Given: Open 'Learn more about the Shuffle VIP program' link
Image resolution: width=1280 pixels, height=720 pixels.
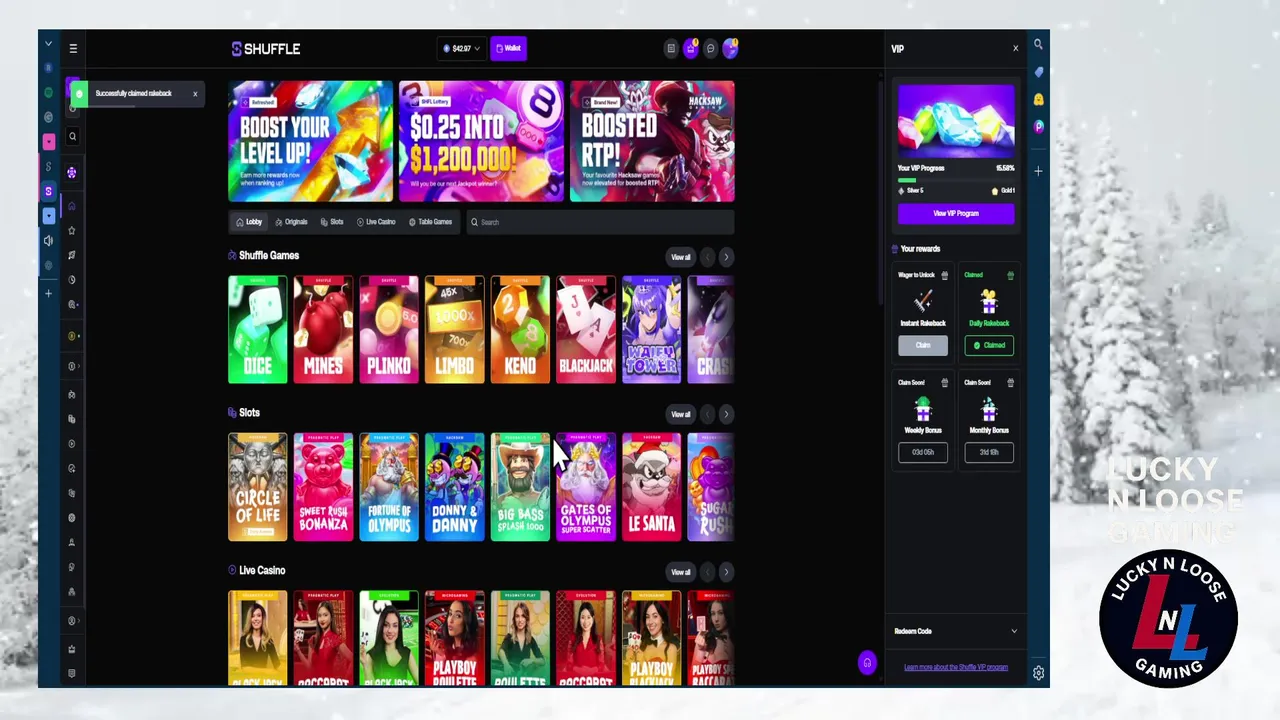Looking at the screenshot, I should pos(956,667).
